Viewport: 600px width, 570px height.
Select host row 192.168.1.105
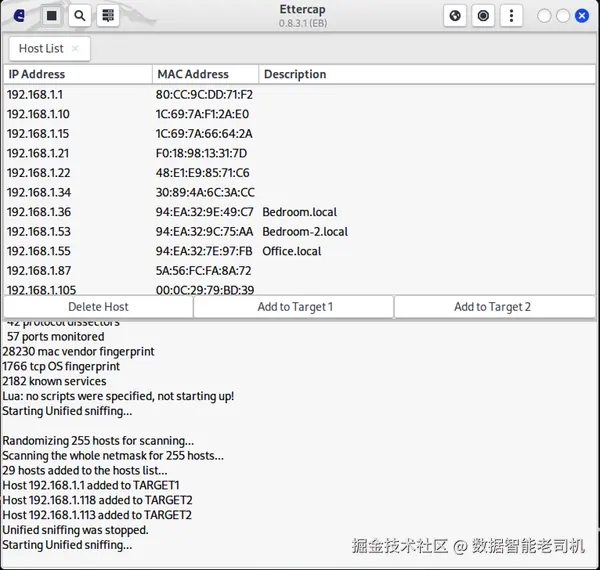pyautogui.click(x=300, y=289)
